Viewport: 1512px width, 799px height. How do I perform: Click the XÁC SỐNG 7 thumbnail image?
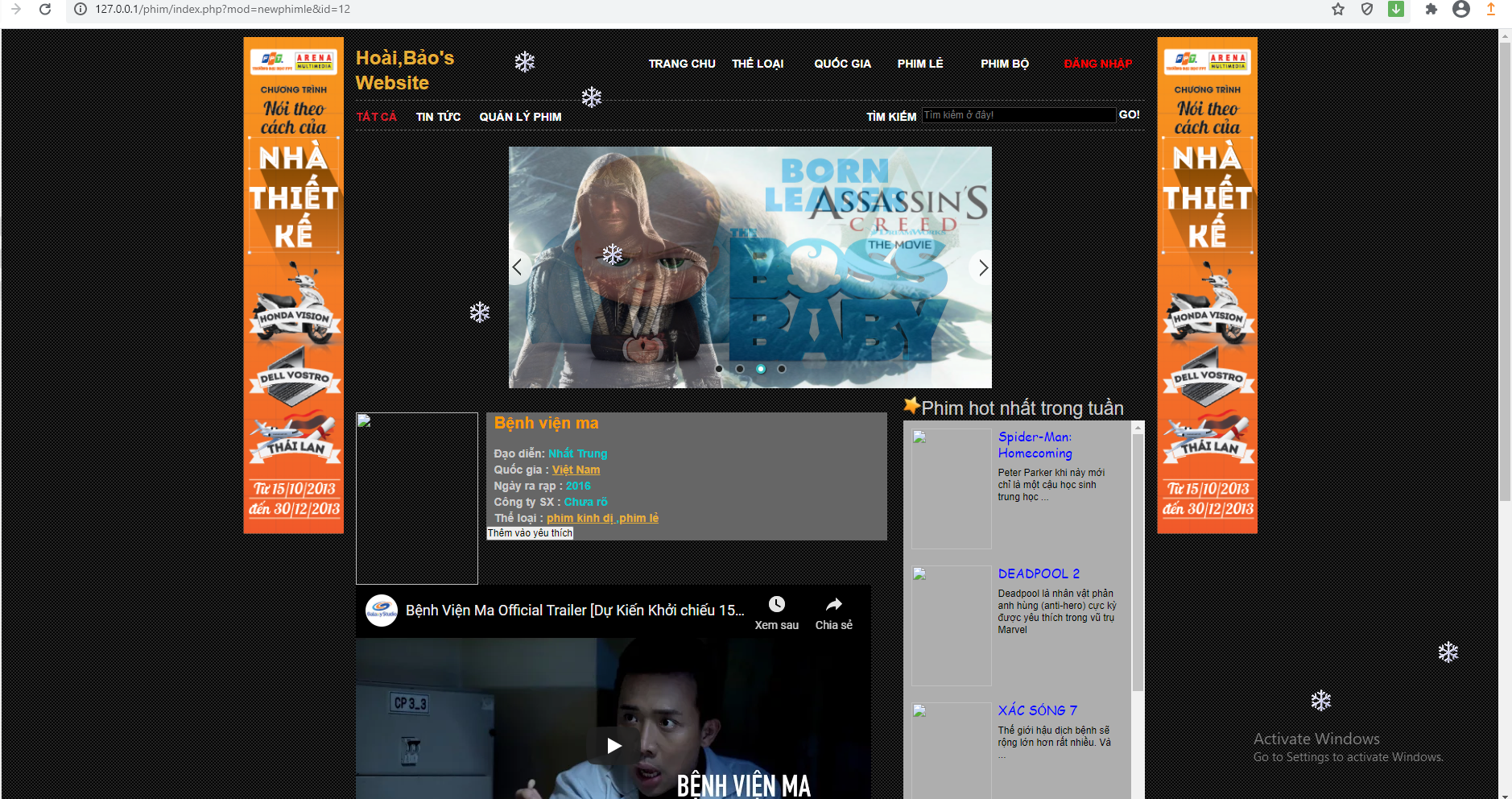(952, 751)
